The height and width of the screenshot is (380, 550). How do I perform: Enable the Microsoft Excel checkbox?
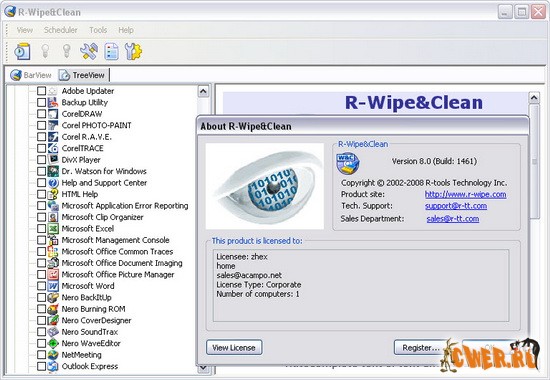[x=41, y=228]
